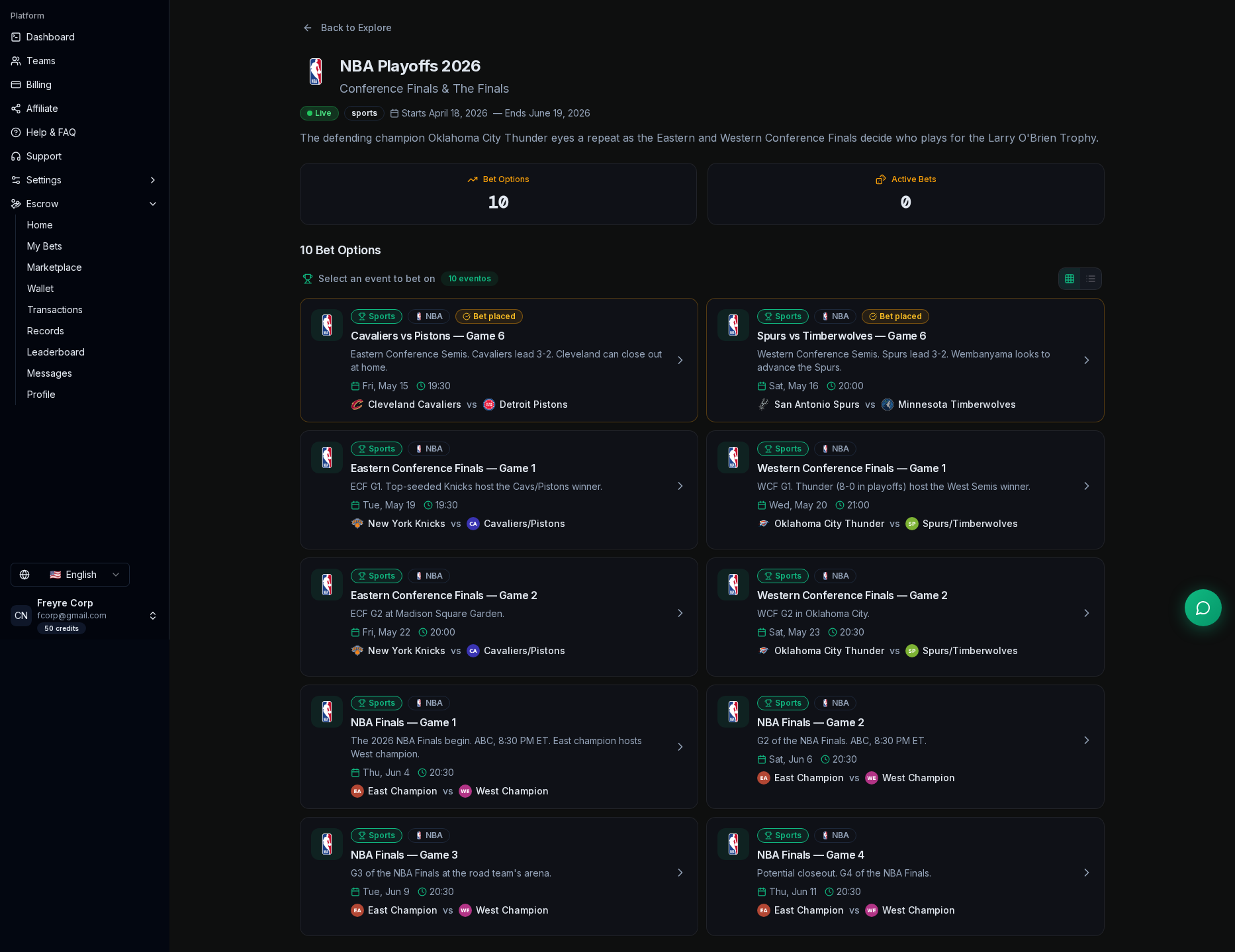
Task: Click the sports category tag
Action: click(x=364, y=113)
